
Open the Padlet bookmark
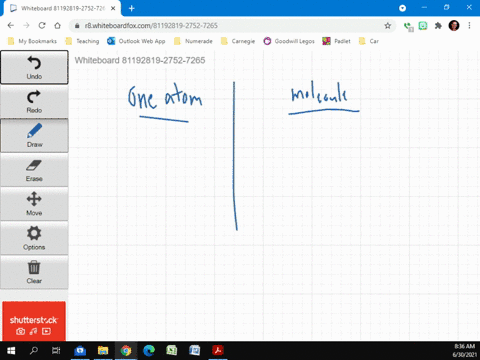click(336, 41)
